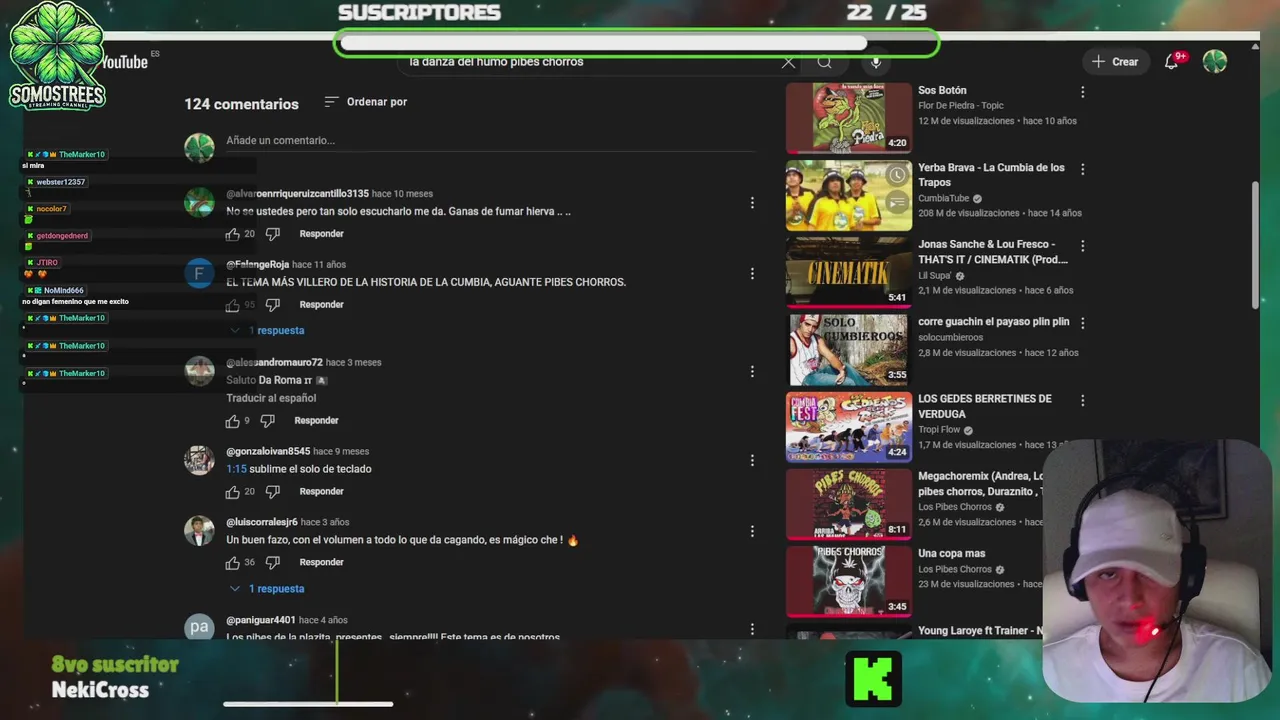Open LOS GEDES BERRETINES DE VERDUGA thumbnail
The height and width of the screenshot is (720, 1280).
point(849,426)
